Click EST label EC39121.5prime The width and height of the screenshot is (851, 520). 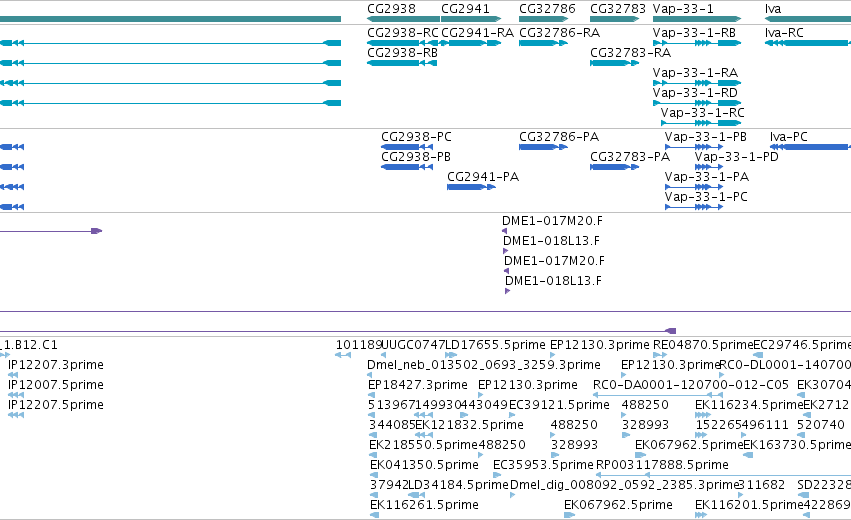559,405
